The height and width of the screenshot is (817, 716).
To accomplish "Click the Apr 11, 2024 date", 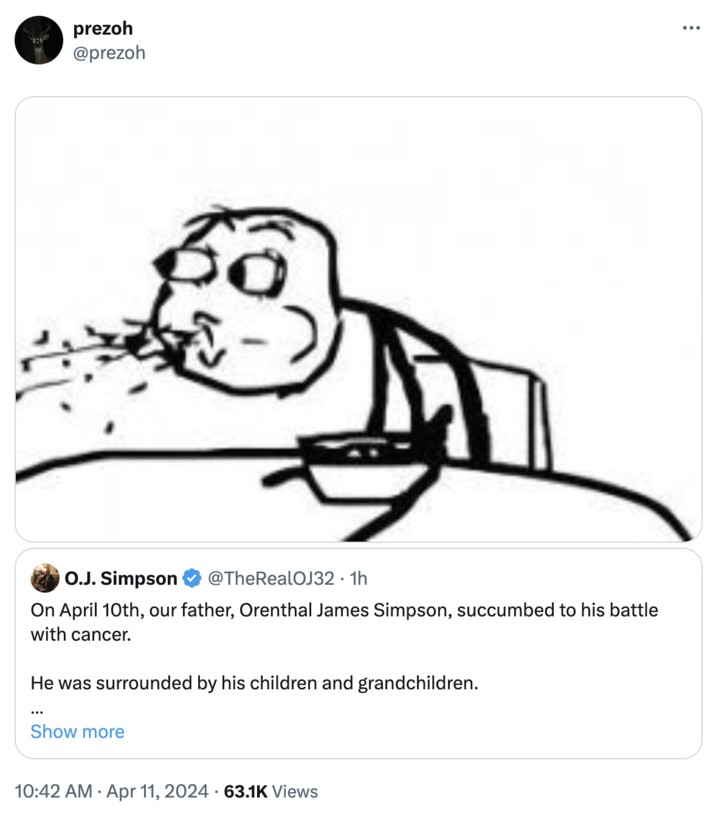I will pos(160,791).
